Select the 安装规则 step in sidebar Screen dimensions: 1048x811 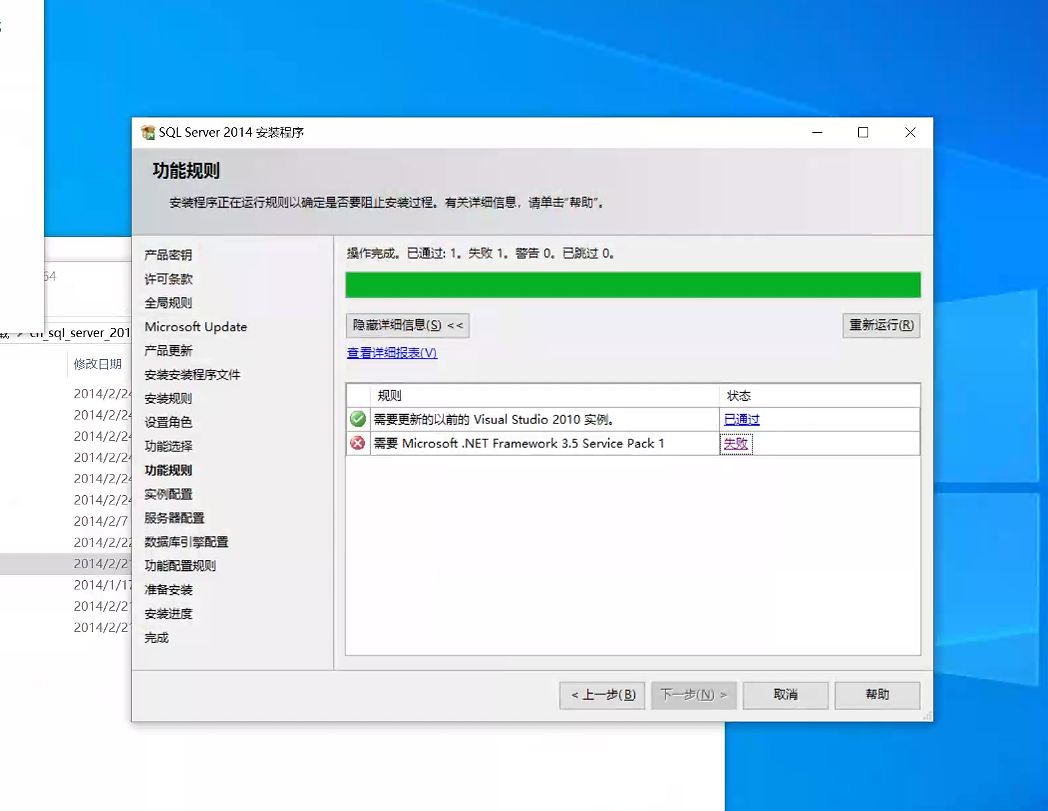pos(168,398)
